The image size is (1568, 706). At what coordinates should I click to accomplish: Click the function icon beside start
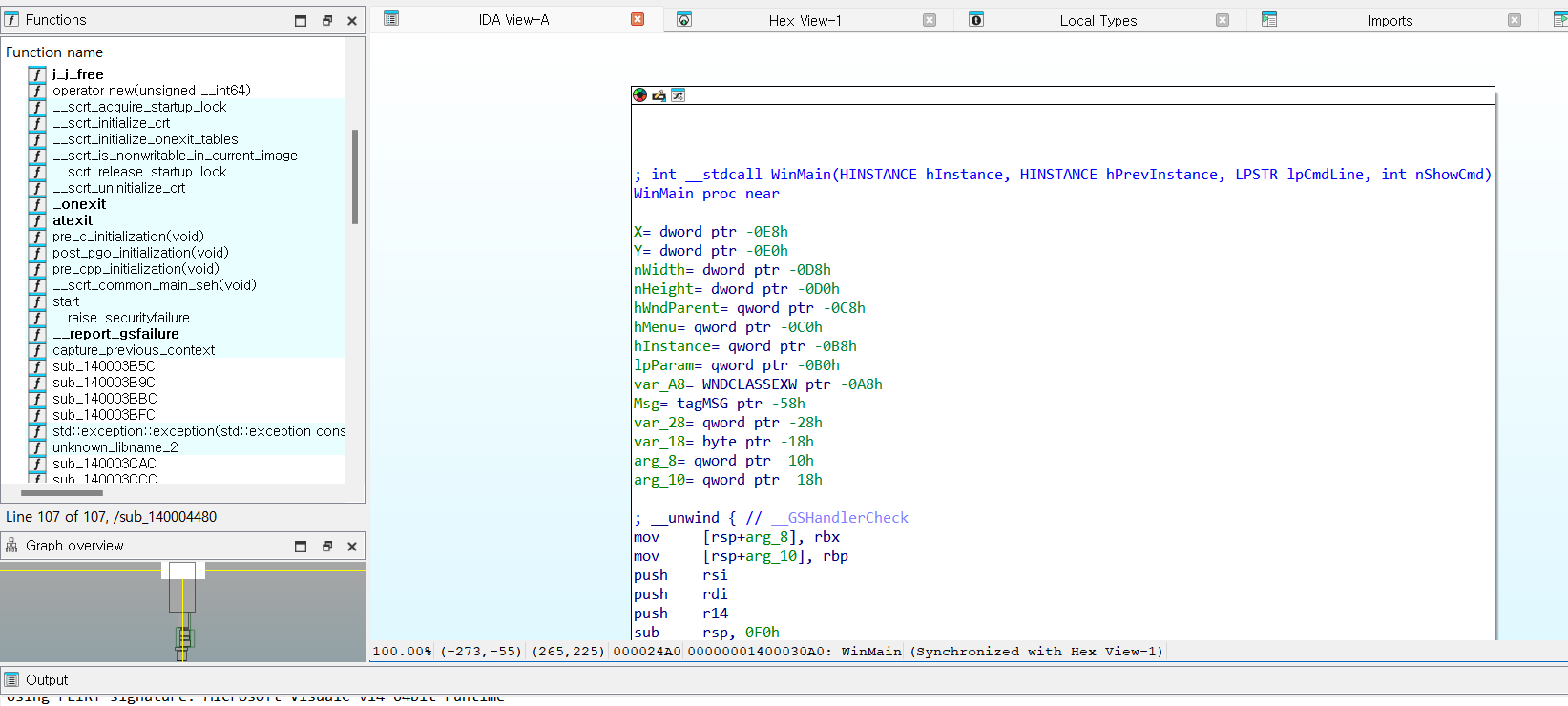pos(37,301)
